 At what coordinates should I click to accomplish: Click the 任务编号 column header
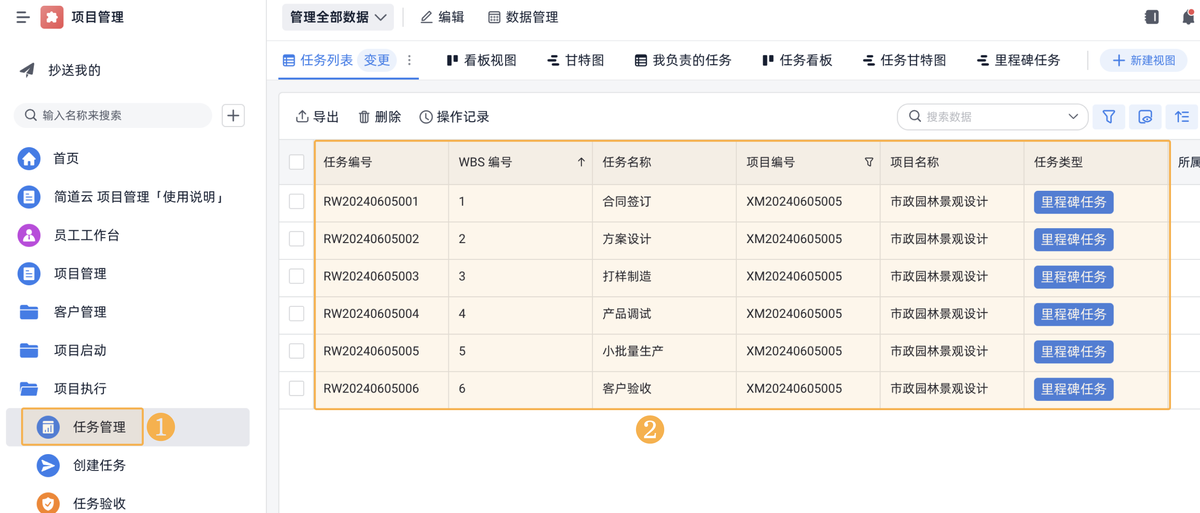coord(382,162)
